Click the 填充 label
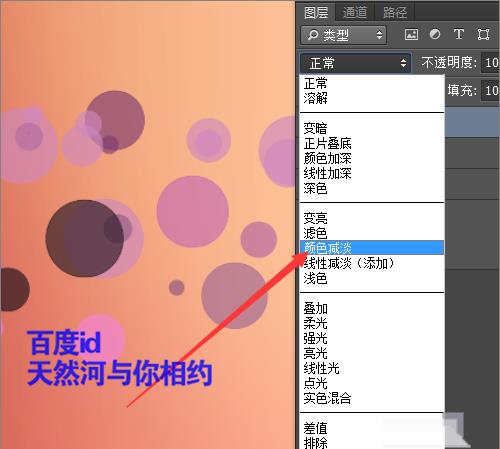 (x=462, y=90)
